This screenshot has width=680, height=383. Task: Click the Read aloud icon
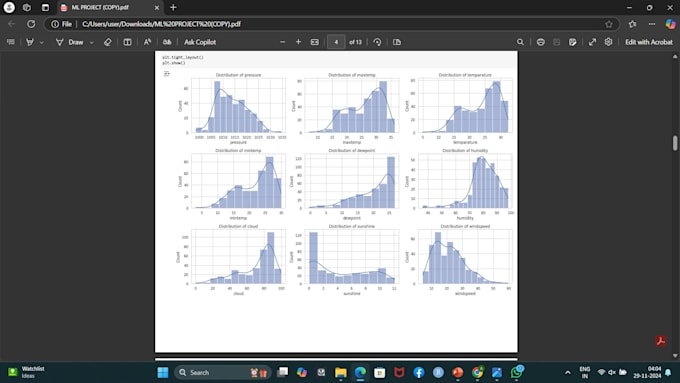point(147,42)
